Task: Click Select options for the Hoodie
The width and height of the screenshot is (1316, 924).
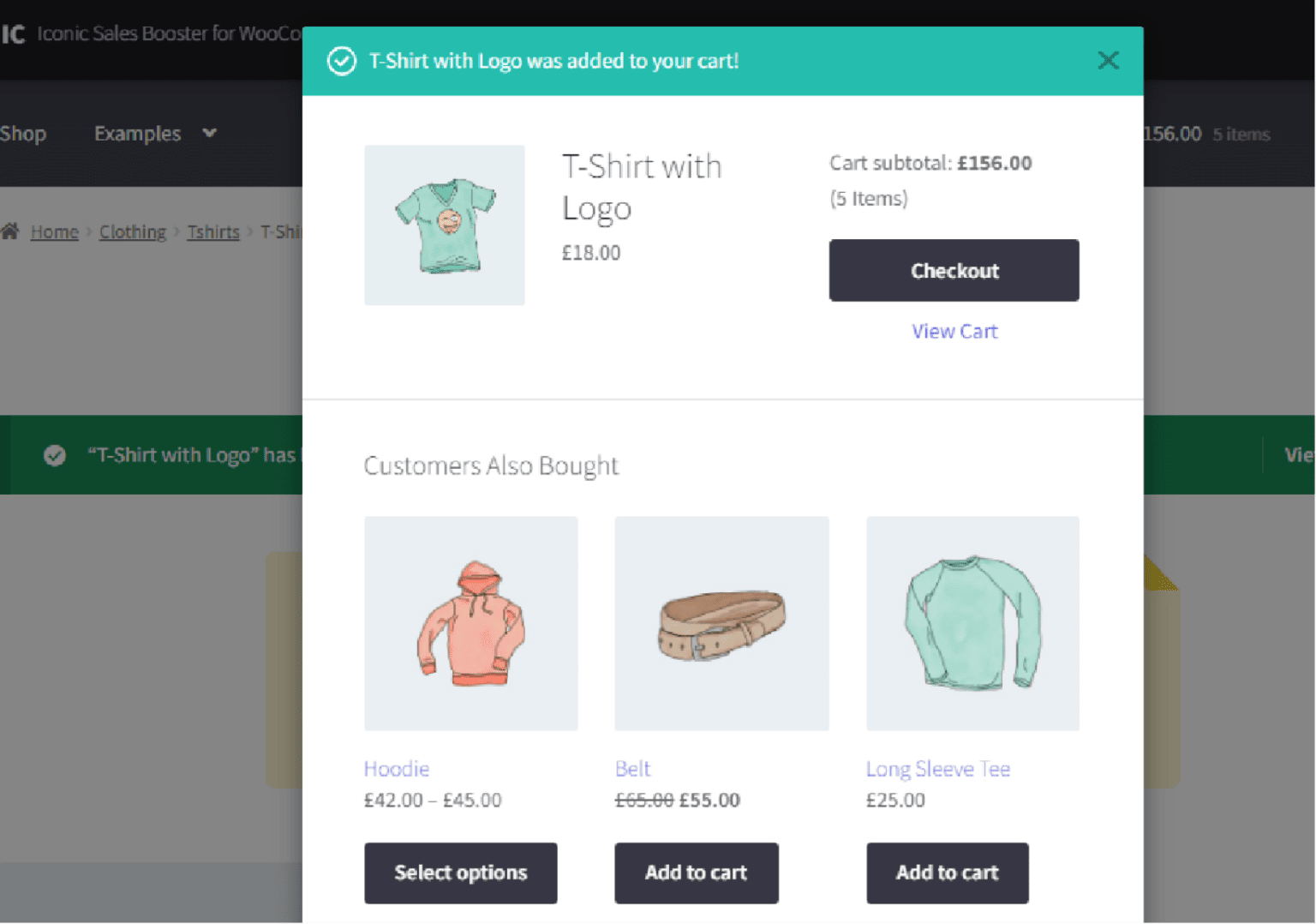Action: coord(461,873)
